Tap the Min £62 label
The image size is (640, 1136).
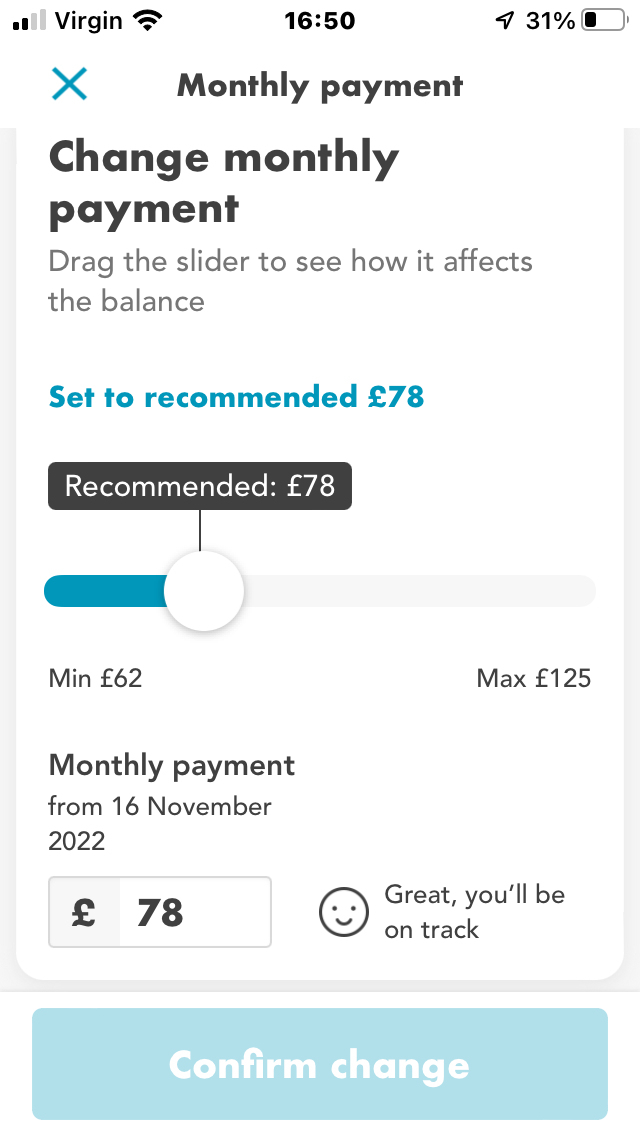coord(95,678)
